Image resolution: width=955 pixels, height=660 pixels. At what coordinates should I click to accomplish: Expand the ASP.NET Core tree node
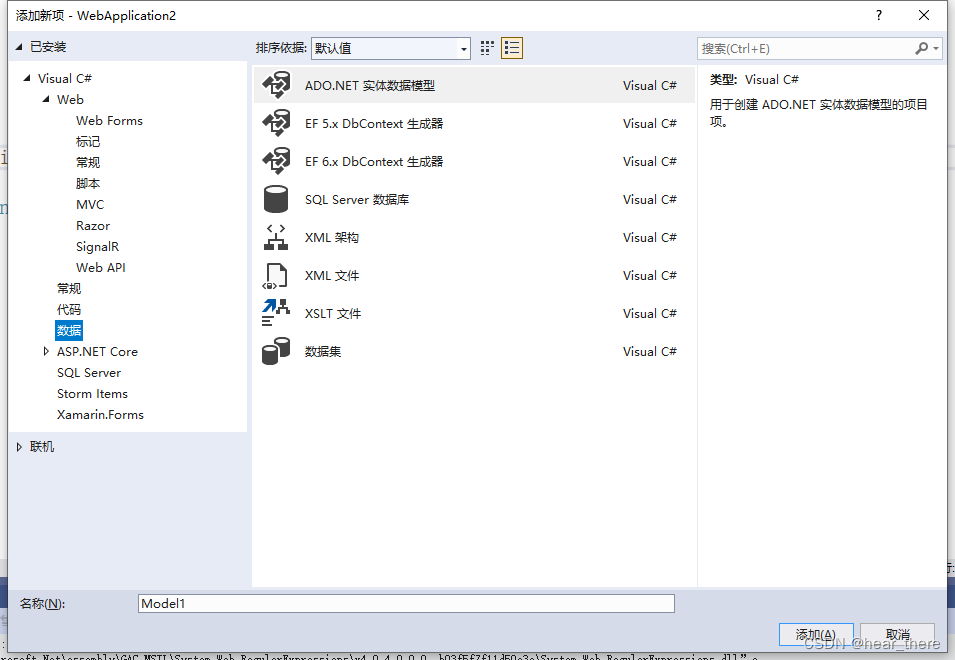[x=46, y=351]
